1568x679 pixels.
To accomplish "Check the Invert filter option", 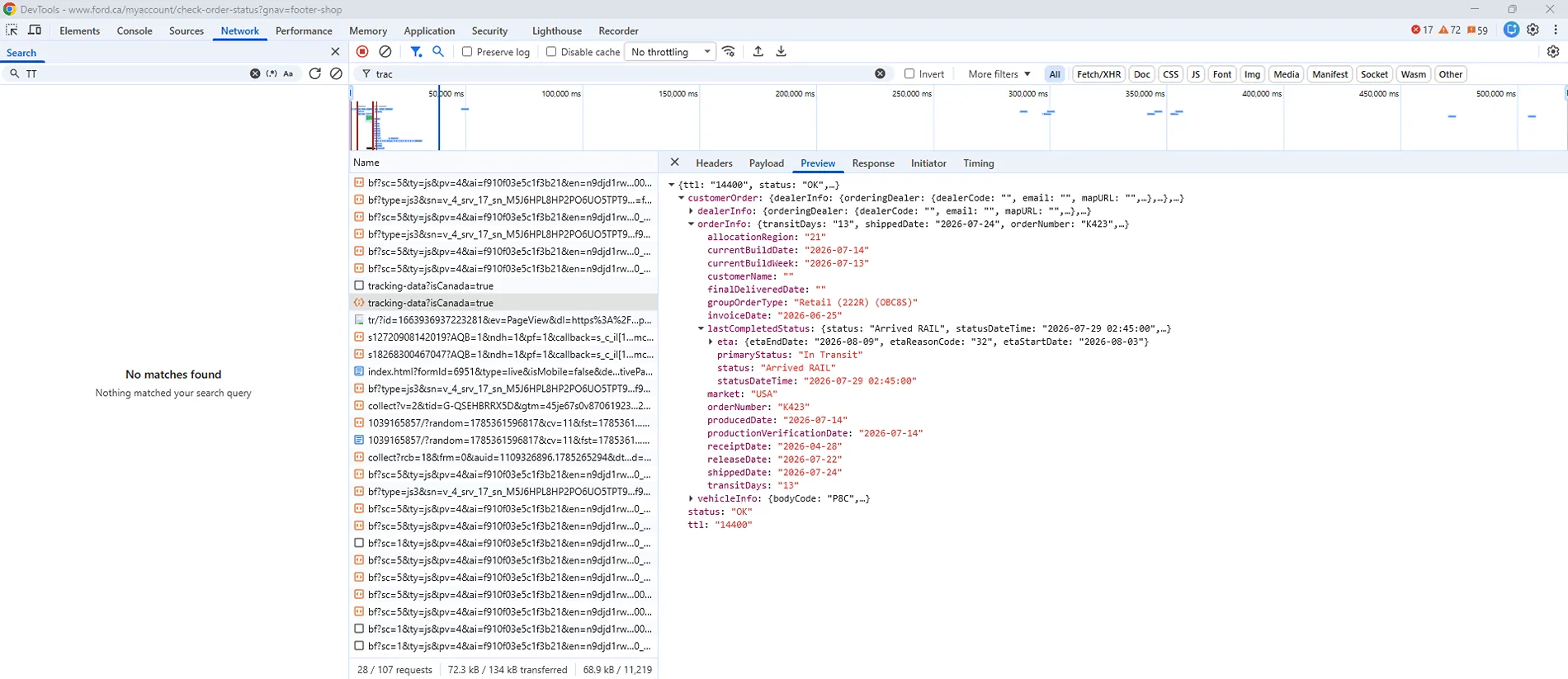I will [909, 73].
